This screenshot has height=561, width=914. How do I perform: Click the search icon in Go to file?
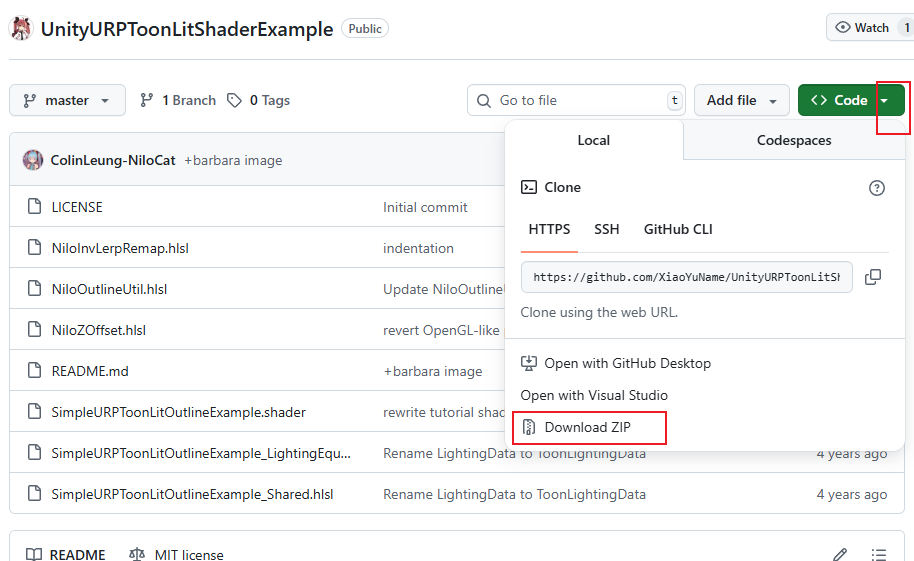click(484, 100)
